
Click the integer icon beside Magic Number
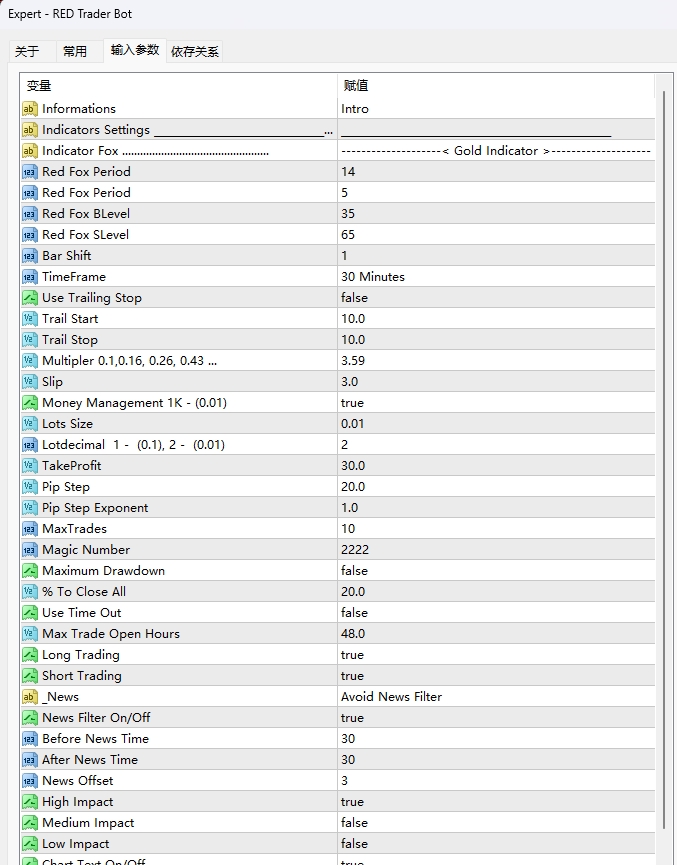click(x=29, y=549)
